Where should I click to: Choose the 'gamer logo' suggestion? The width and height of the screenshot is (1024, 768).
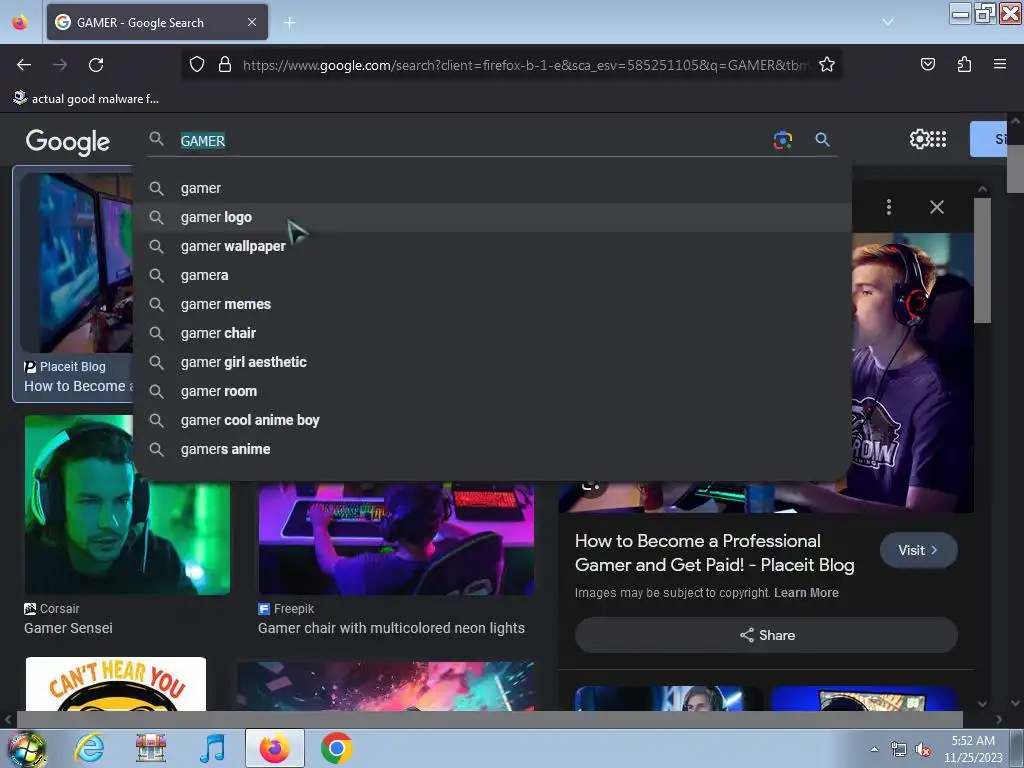(492, 217)
